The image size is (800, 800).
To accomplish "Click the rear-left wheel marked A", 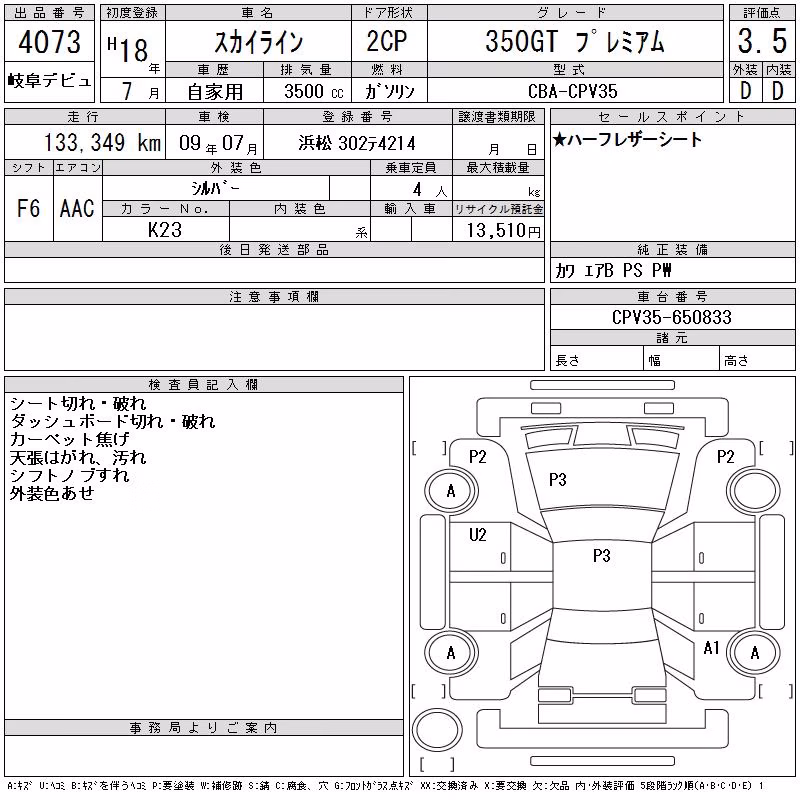I will click(451, 653).
